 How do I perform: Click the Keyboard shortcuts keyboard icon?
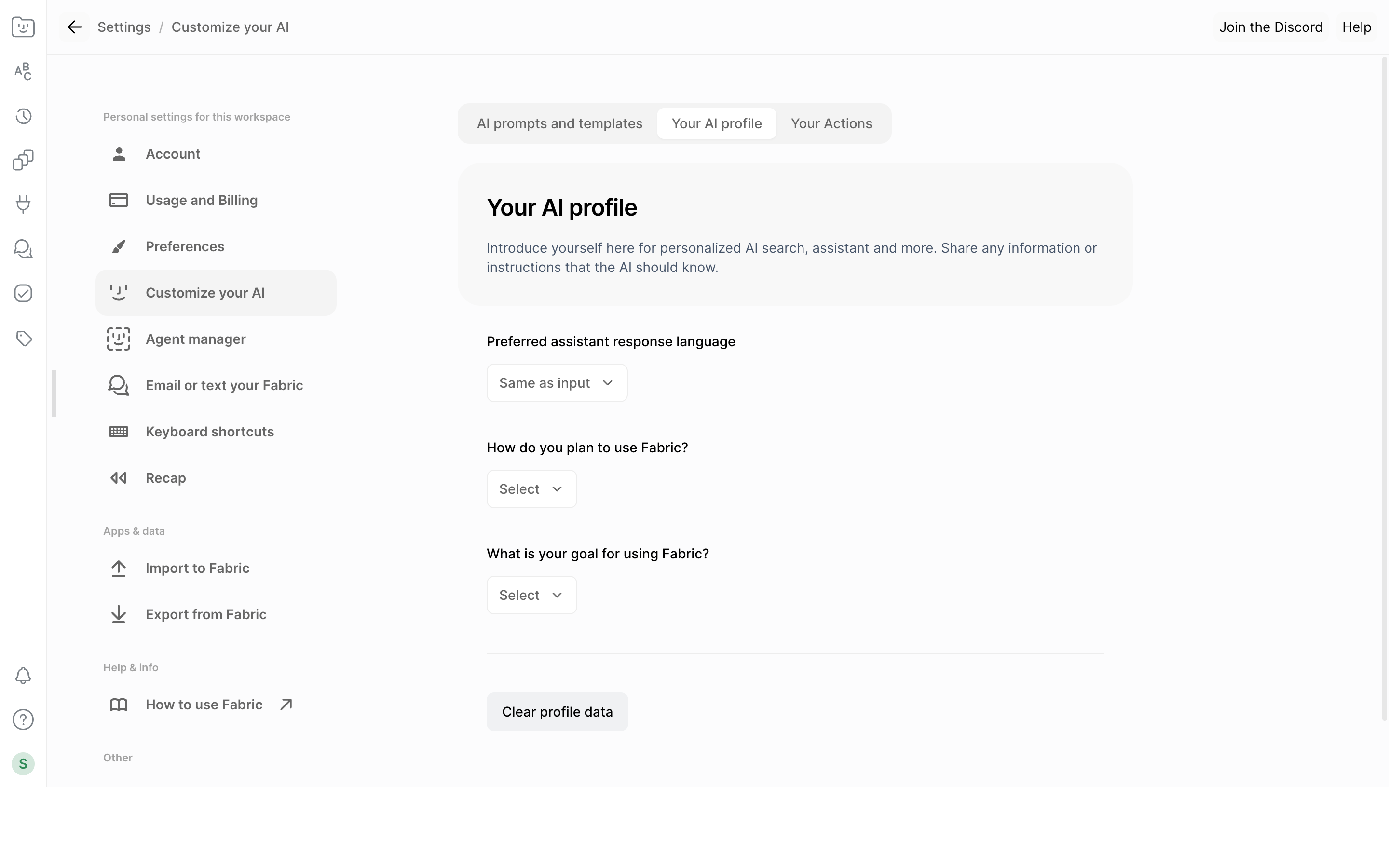(119, 432)
